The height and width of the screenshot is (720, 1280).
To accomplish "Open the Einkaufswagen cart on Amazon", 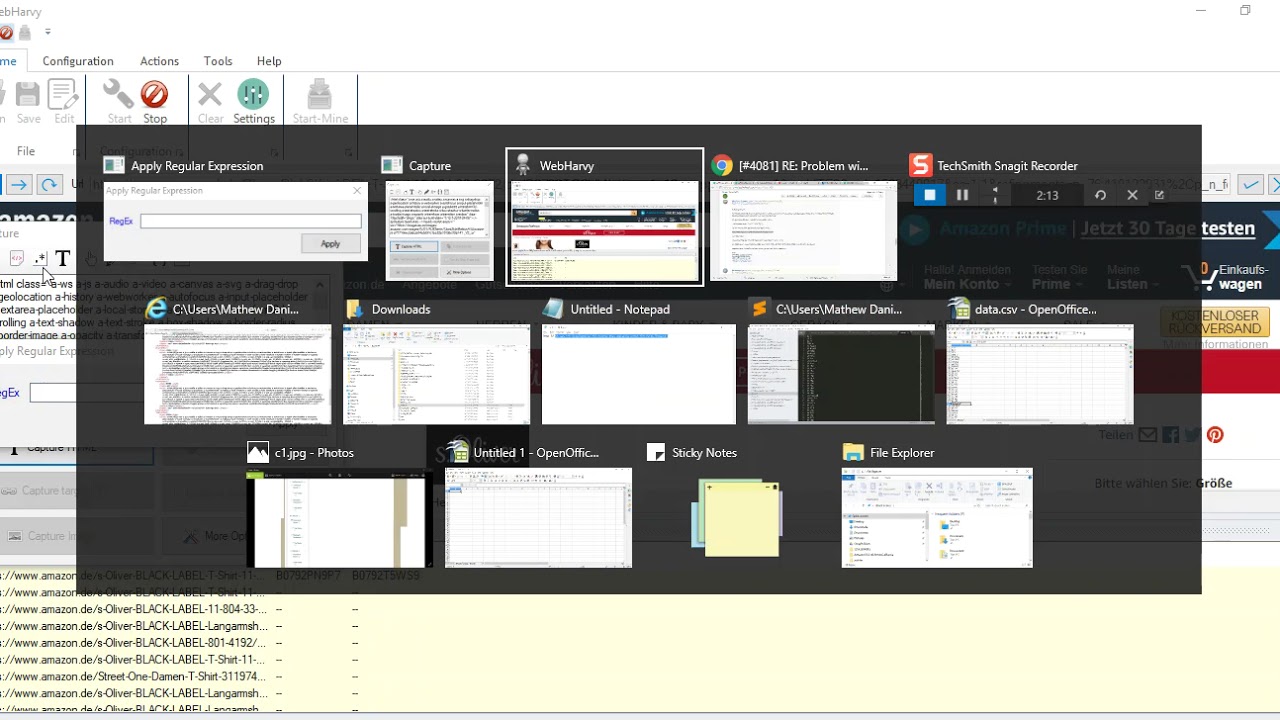I will pos(1225,277).
